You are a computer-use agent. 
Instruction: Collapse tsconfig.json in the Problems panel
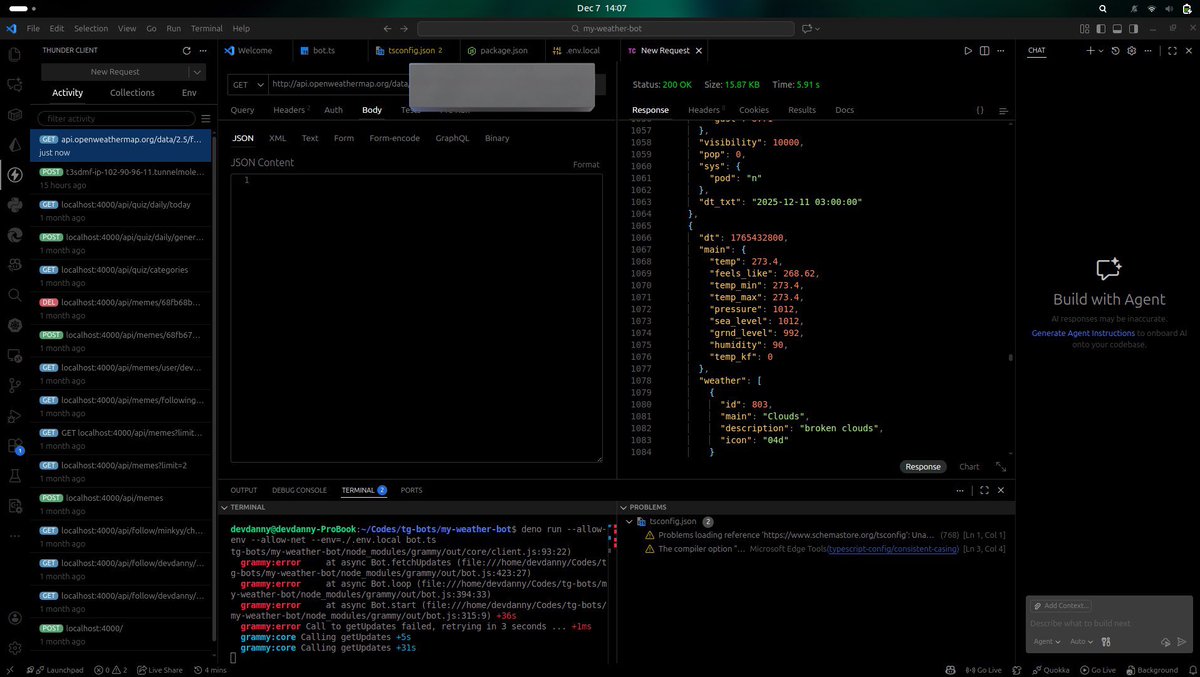point(629,521)
